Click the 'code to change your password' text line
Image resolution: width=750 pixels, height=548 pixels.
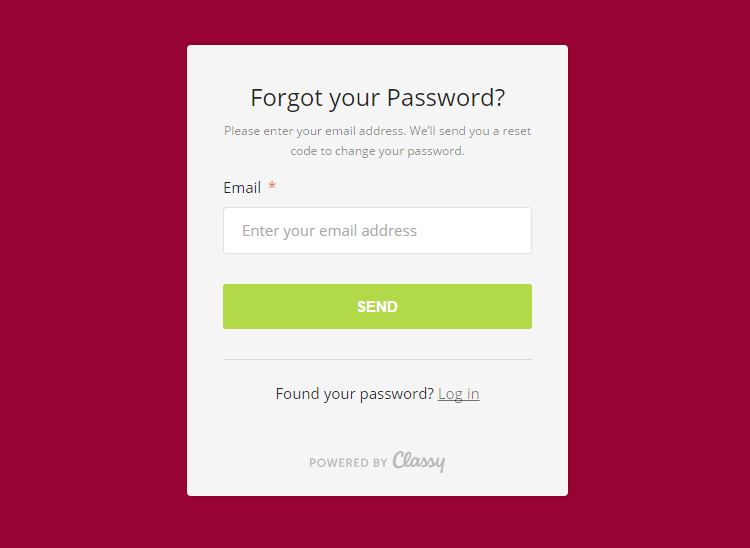click(377, 152)
